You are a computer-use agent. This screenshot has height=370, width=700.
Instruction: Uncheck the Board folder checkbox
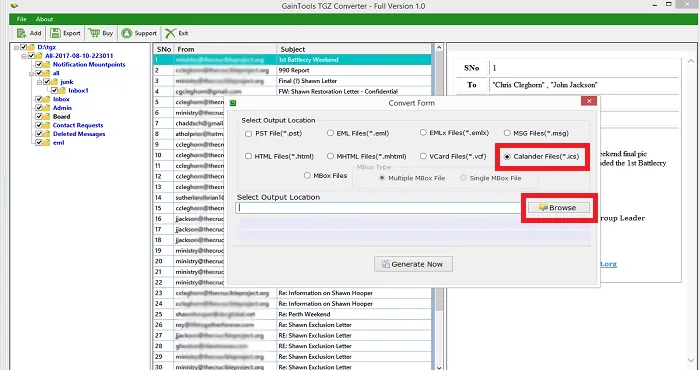click(x=39, y=116)
